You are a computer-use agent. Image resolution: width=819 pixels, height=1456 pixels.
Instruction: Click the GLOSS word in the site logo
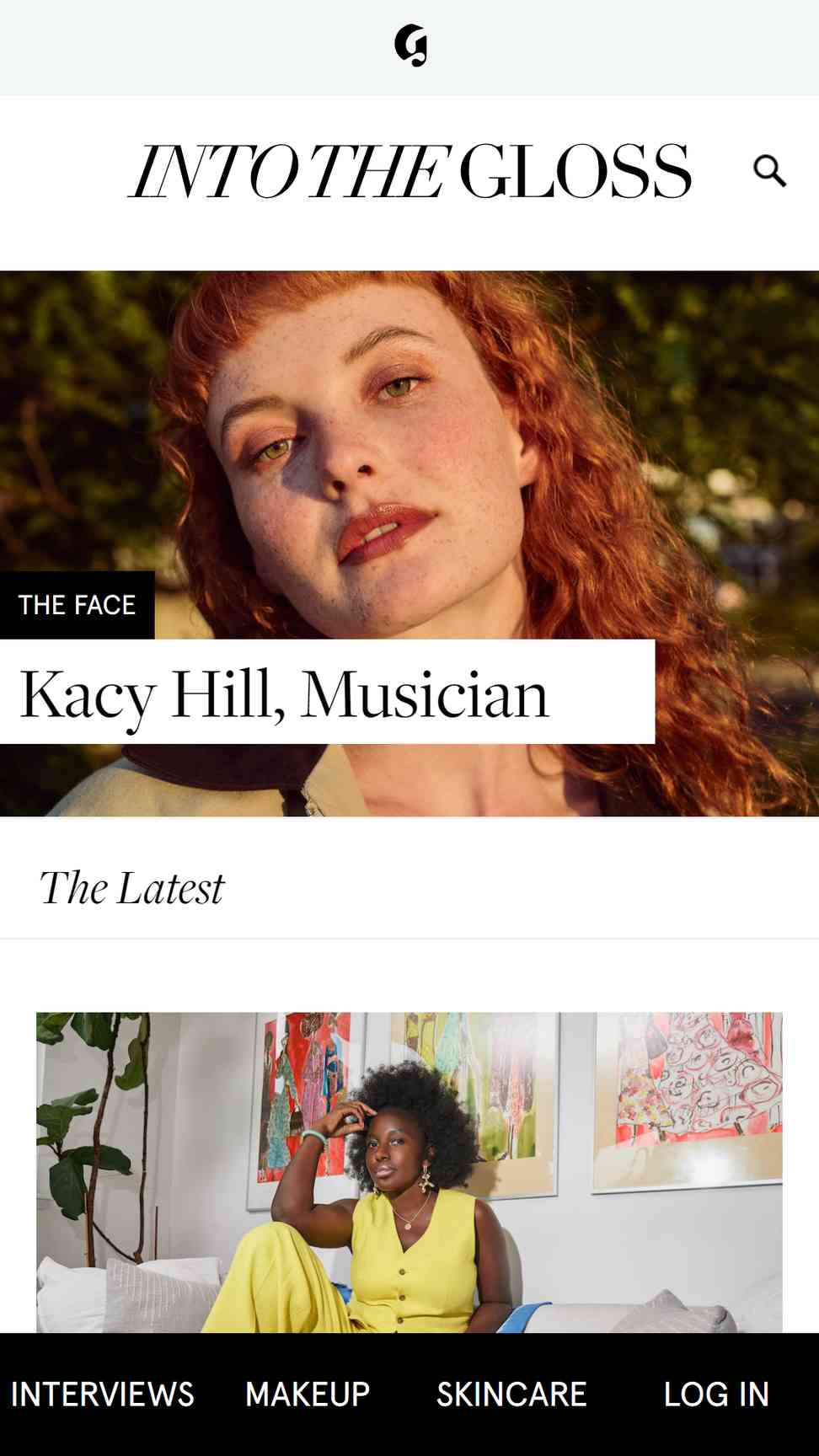click(x=575, y=172)
